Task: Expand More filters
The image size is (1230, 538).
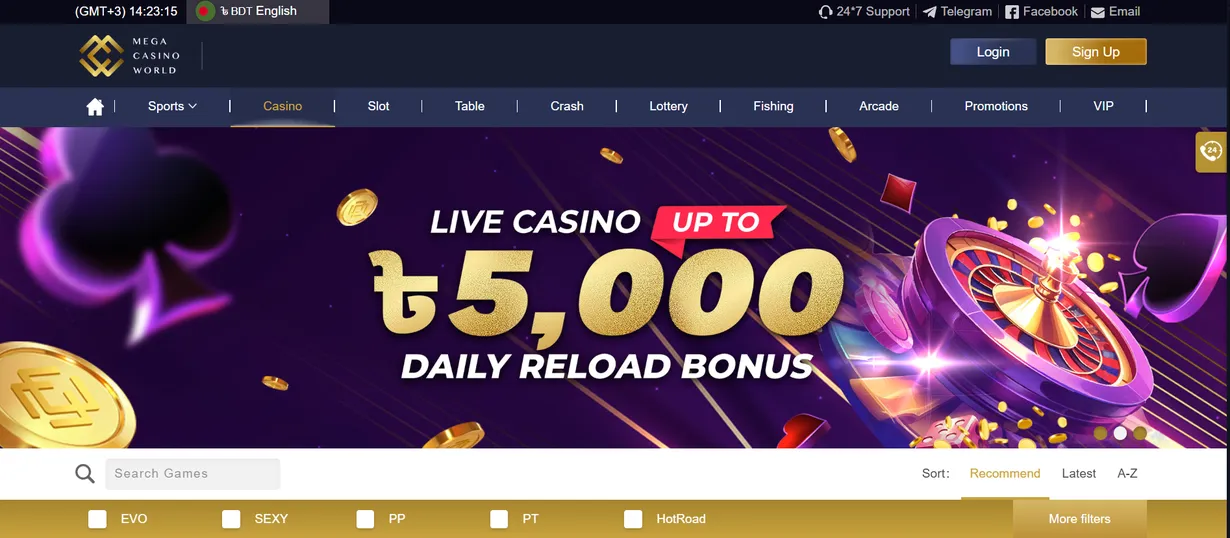Action: coord(1079,519)
